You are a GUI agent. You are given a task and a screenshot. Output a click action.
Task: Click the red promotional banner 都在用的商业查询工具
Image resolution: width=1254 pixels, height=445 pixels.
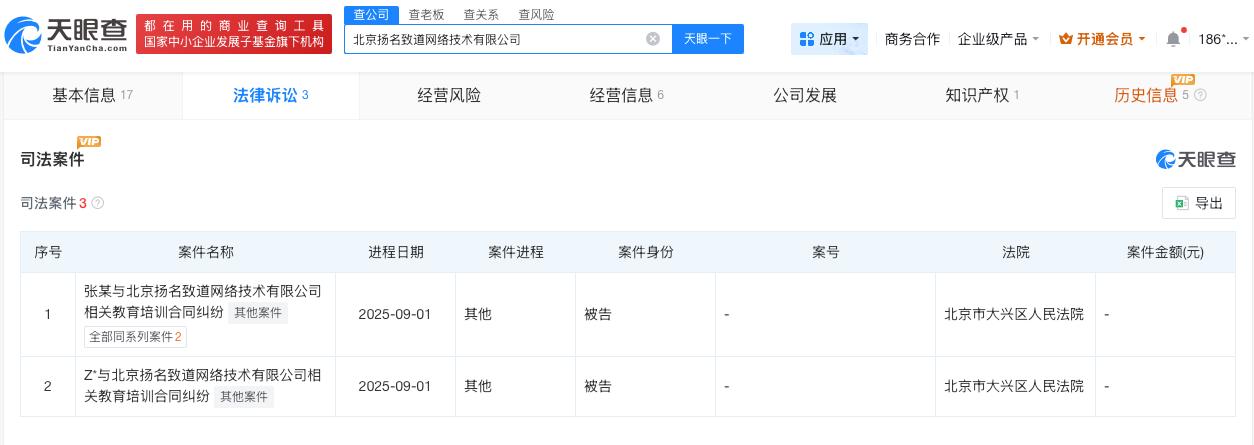pos(234,34)
